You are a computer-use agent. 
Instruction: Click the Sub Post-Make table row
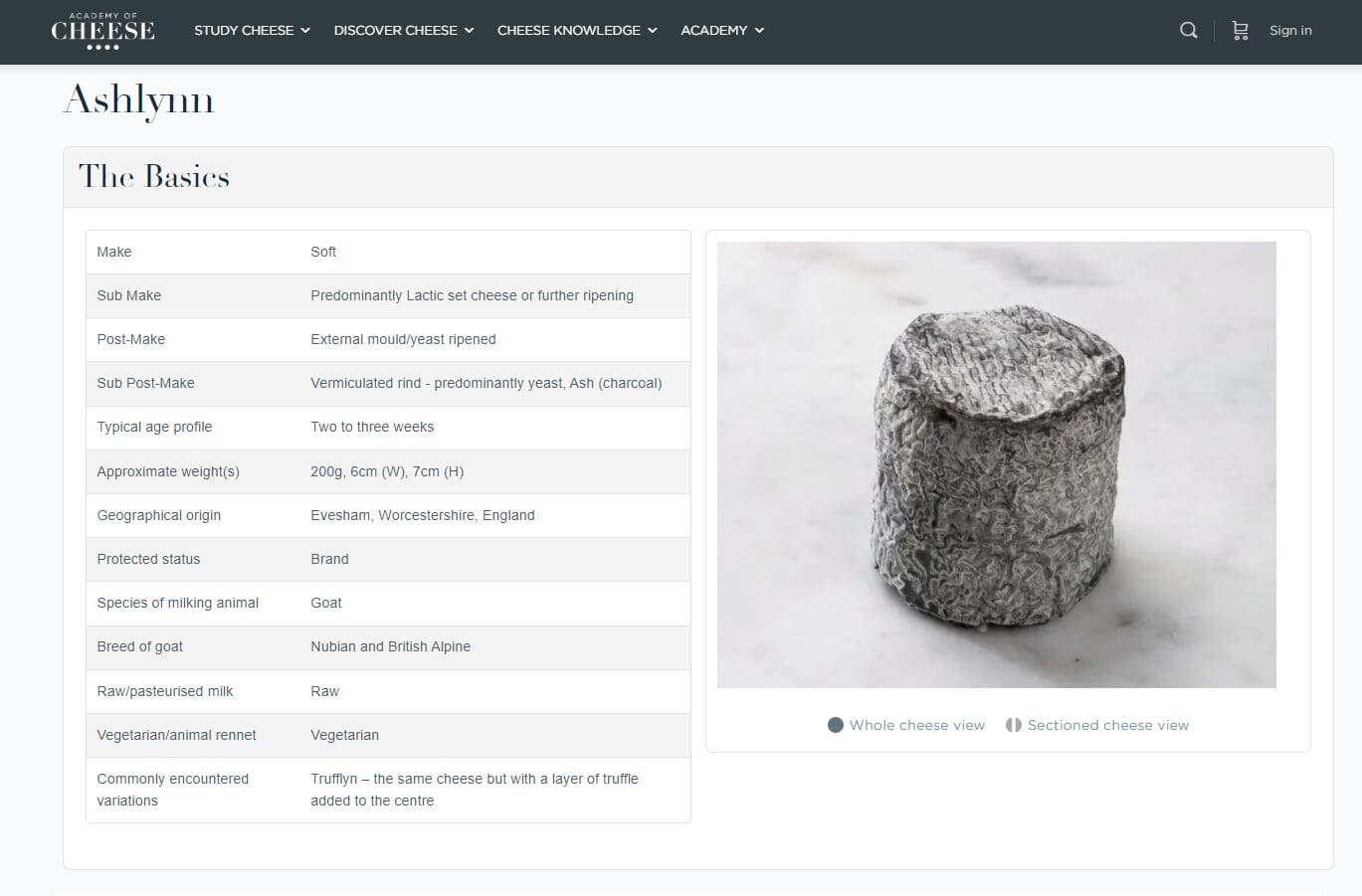tap(388, 383)
